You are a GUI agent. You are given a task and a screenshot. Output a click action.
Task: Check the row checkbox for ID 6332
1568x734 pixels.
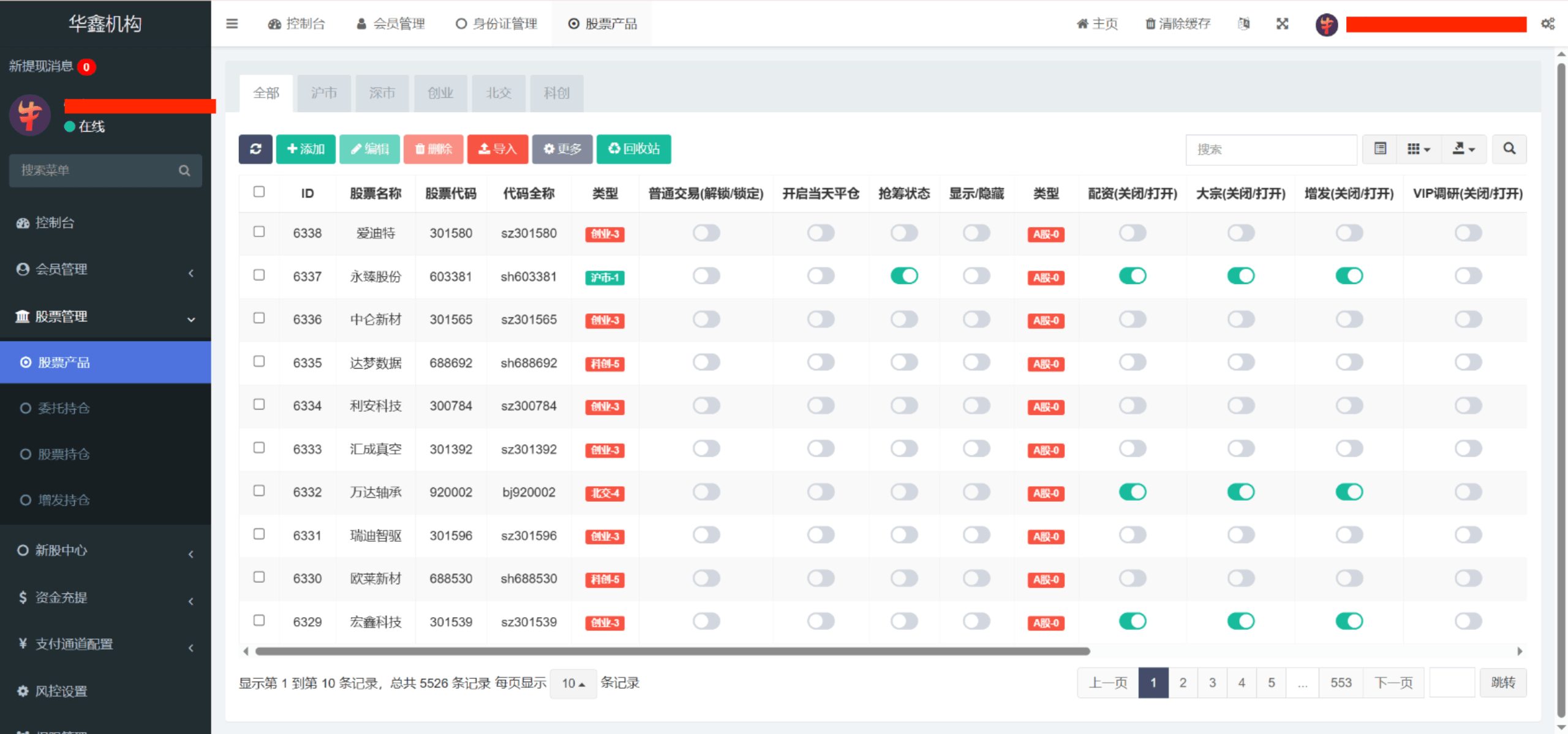(259, 492)
